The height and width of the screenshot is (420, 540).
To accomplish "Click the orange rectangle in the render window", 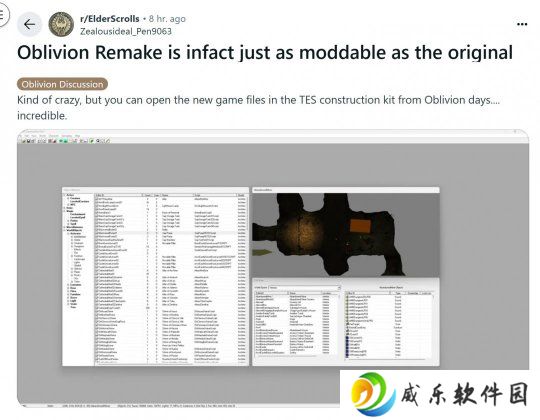I will pos(361,226).
